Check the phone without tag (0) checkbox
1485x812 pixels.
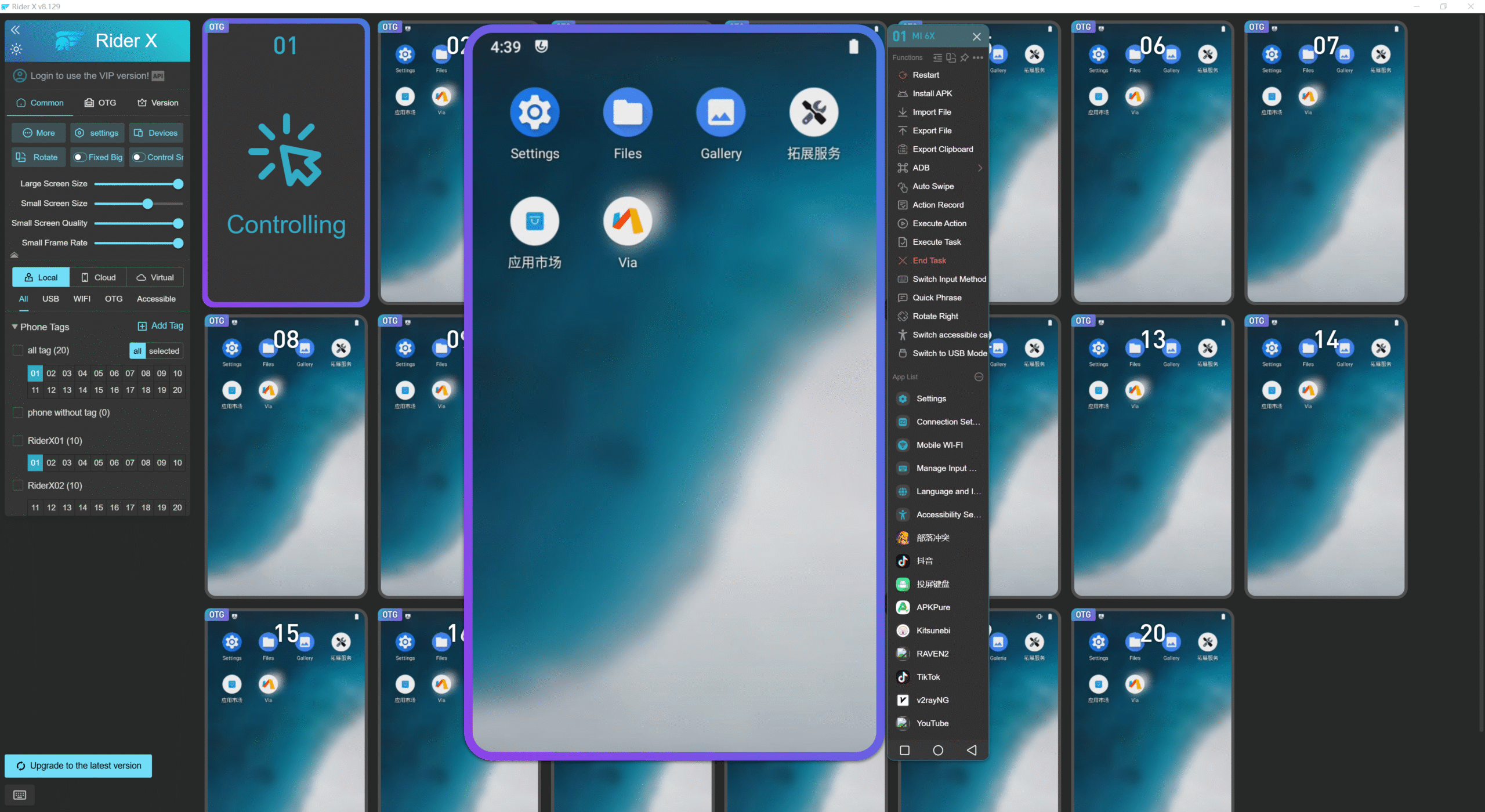(x=18, y=412)
